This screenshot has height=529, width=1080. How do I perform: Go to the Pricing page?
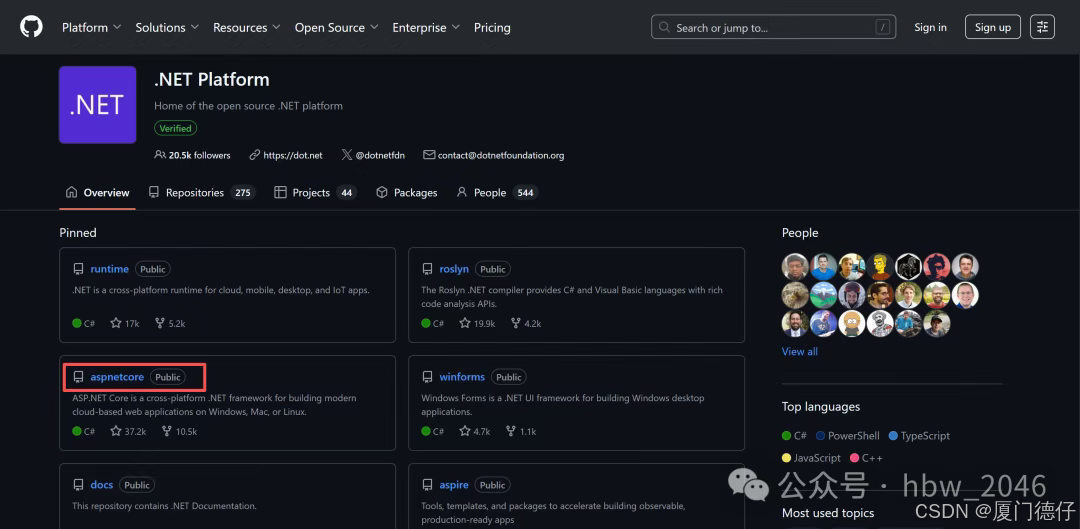tap(492, 28)
